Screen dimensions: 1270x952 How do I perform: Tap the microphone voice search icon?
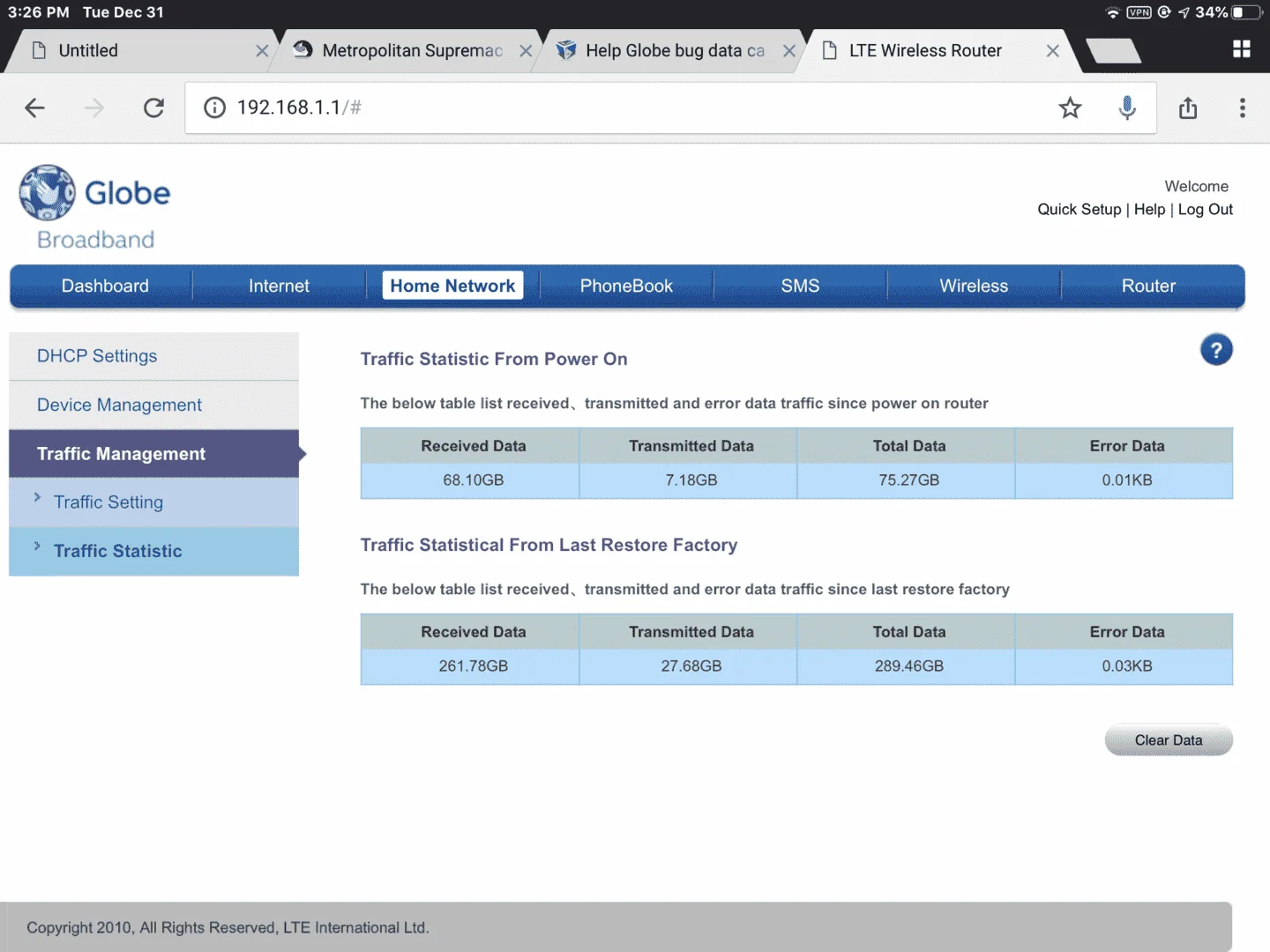pos(1127,108)
